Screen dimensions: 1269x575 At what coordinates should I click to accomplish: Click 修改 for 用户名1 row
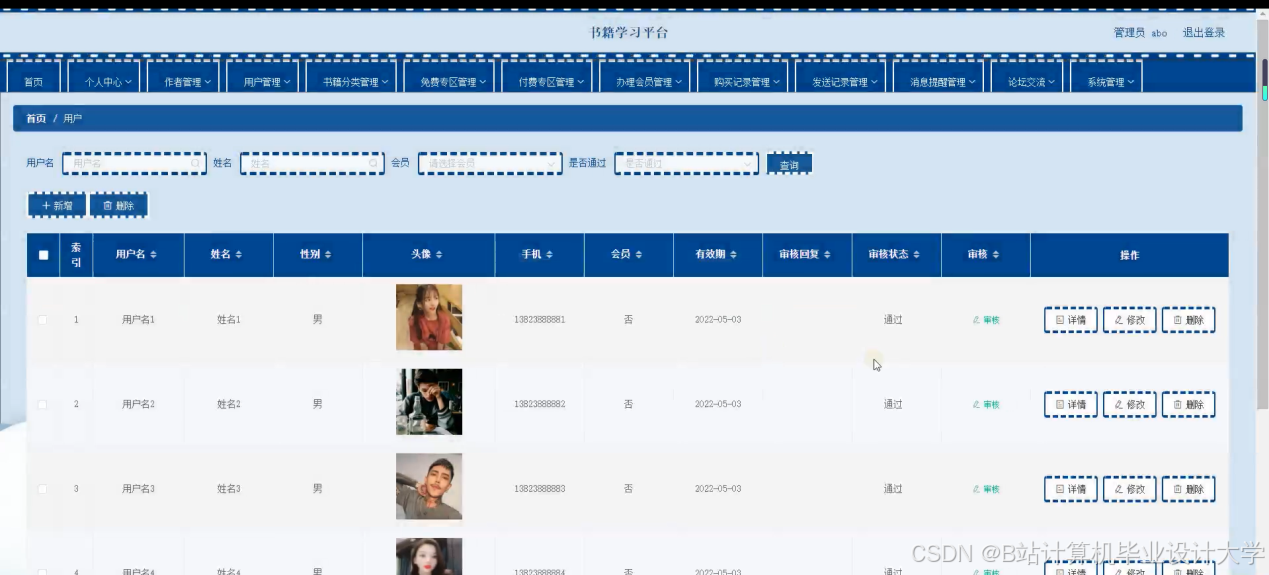[1130, 320]
